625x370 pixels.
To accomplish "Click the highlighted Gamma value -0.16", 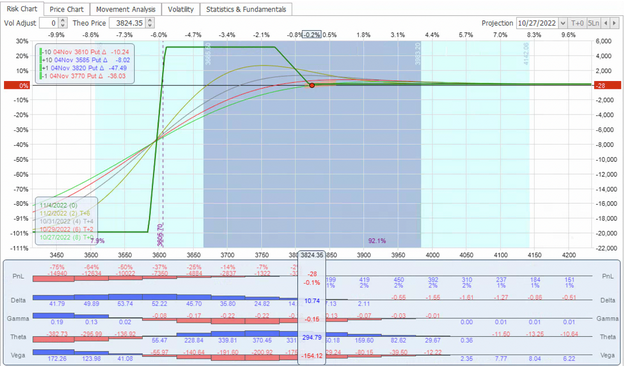I will pyautogui.click(x=312, y=319).
